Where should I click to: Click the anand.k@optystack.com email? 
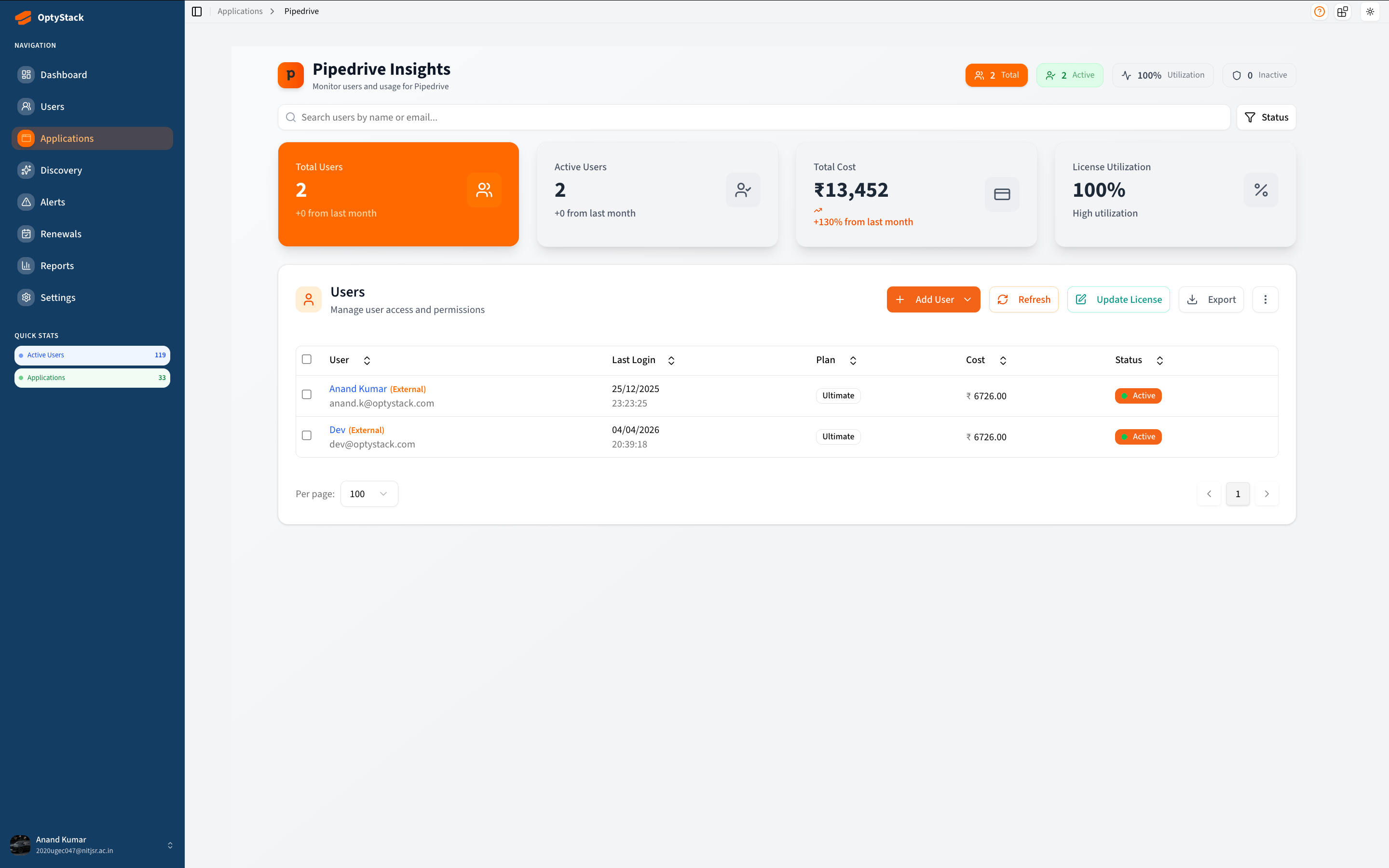[x=381, y=403]
